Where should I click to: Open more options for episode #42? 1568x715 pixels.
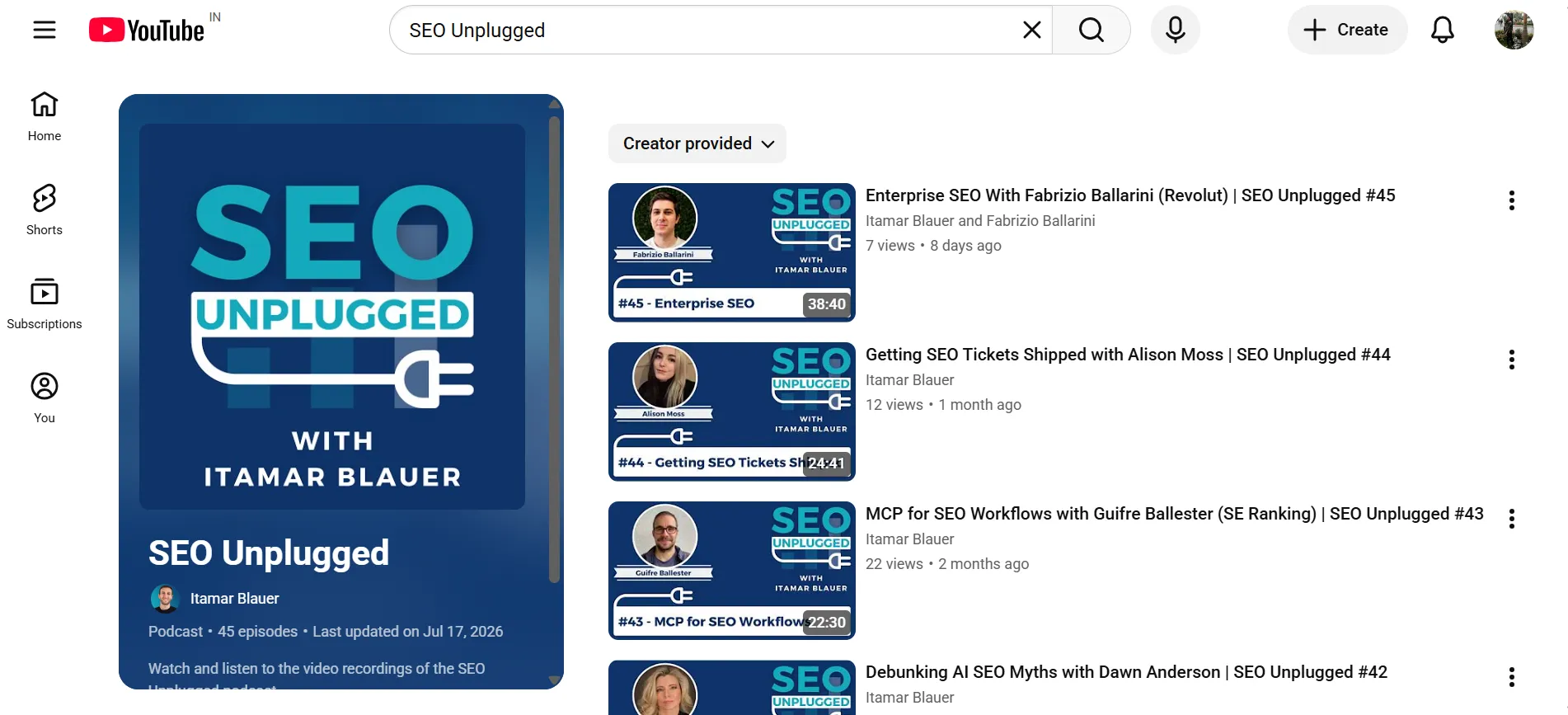pos(1511,677)
